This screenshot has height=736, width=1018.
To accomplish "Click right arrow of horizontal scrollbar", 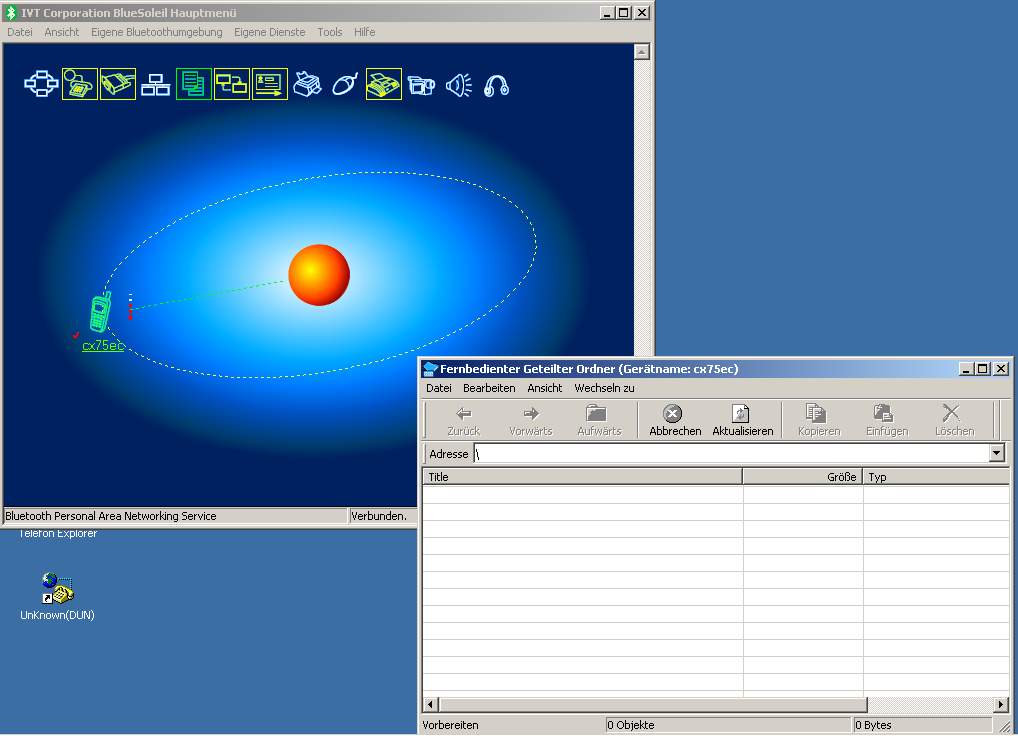I will point(1001,704).
